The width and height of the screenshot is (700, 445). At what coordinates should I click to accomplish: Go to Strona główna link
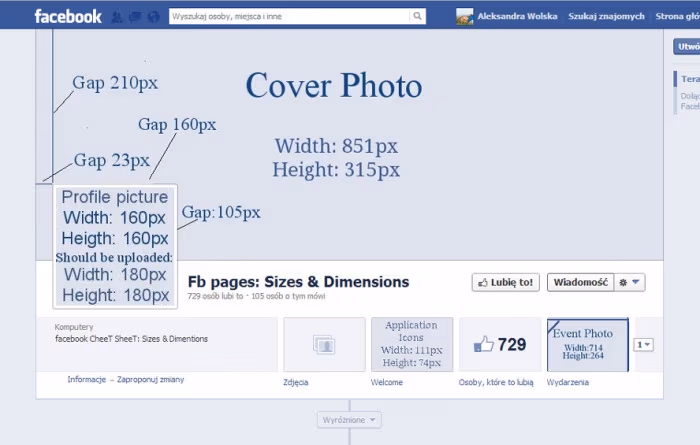point(677,16)
